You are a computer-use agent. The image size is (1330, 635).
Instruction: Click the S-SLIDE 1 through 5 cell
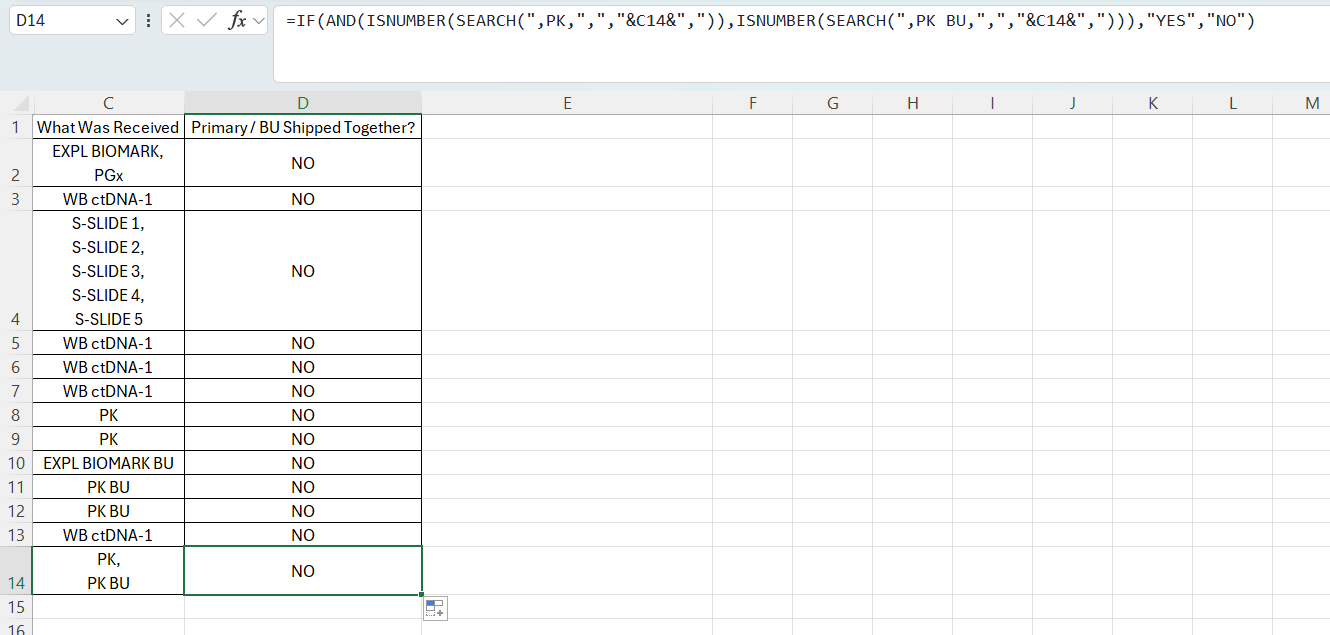(x=108, y=271)
